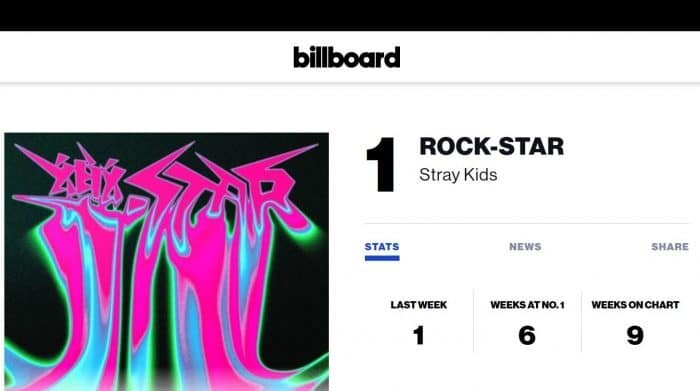The image size is (700, 391).
Task: Open the SHARE tab
Action: 670,246
